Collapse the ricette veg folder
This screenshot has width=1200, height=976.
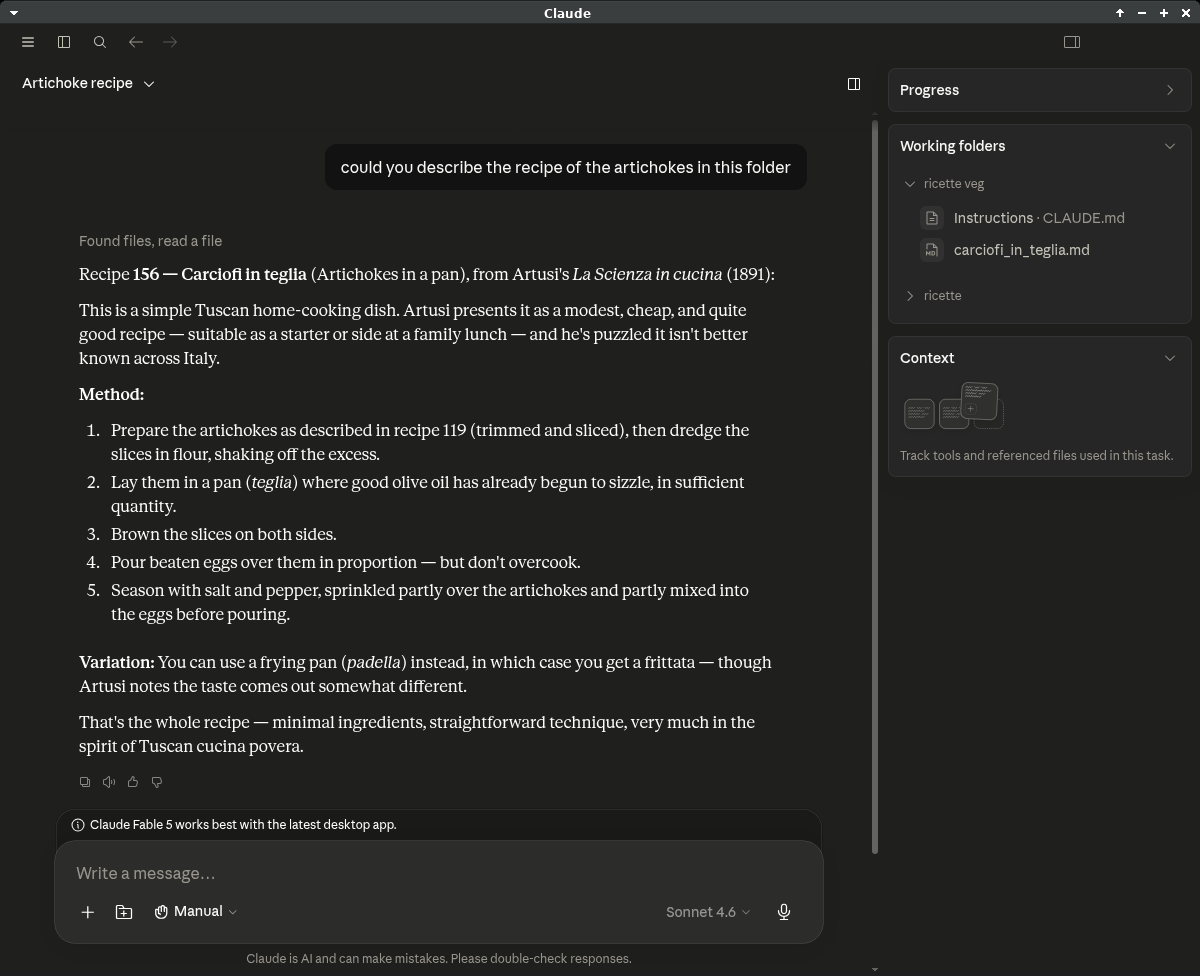coord(910,184)
